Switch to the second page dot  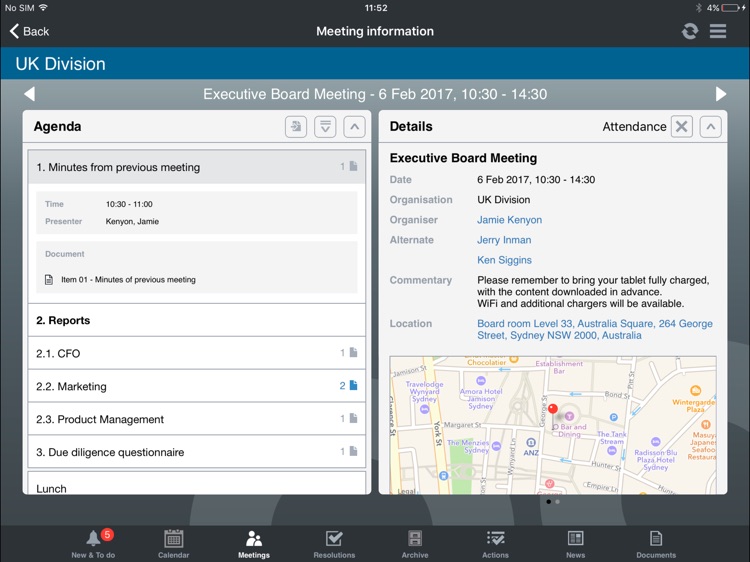558,502
